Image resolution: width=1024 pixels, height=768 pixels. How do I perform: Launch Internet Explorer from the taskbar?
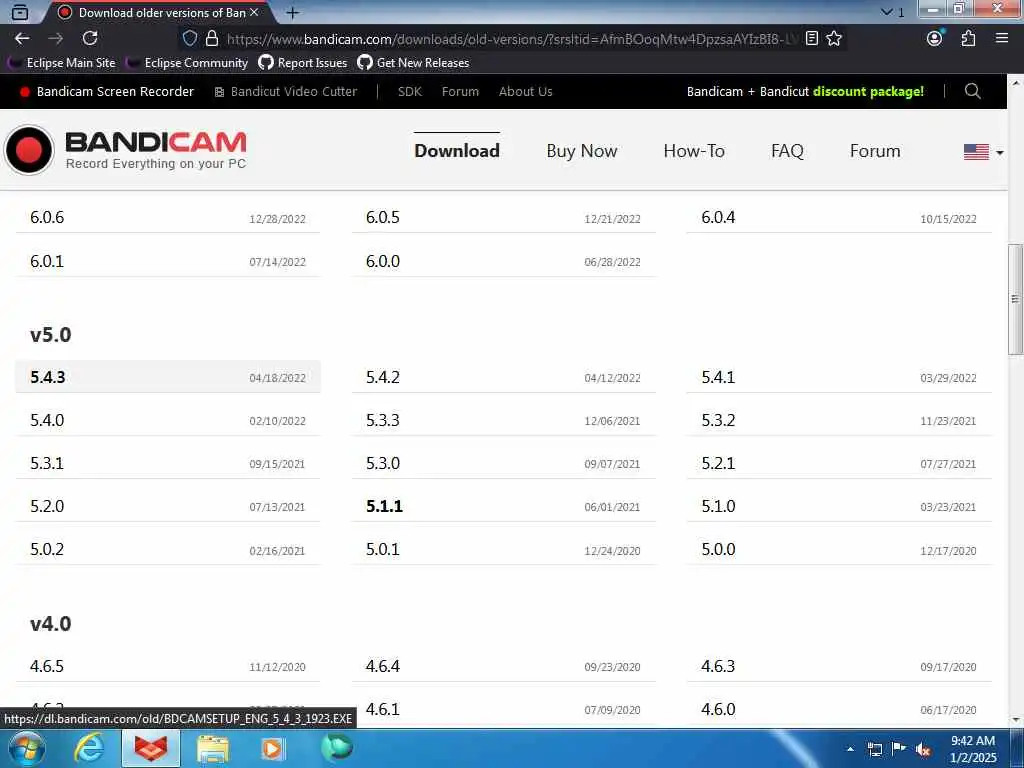coord(88,748)
